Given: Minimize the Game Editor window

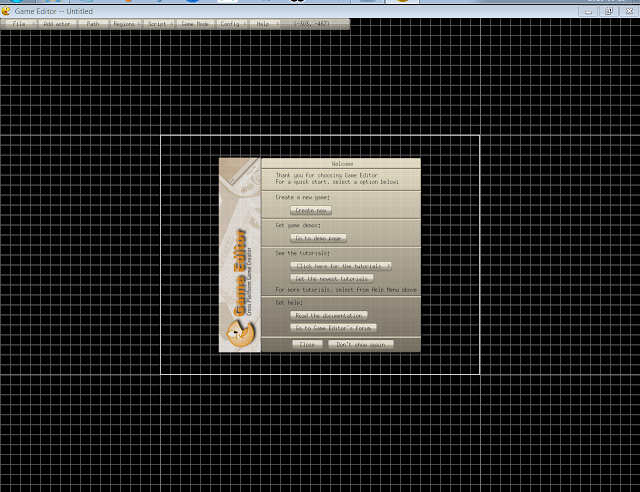Looking at the screenshot, I should coord(588,11).
